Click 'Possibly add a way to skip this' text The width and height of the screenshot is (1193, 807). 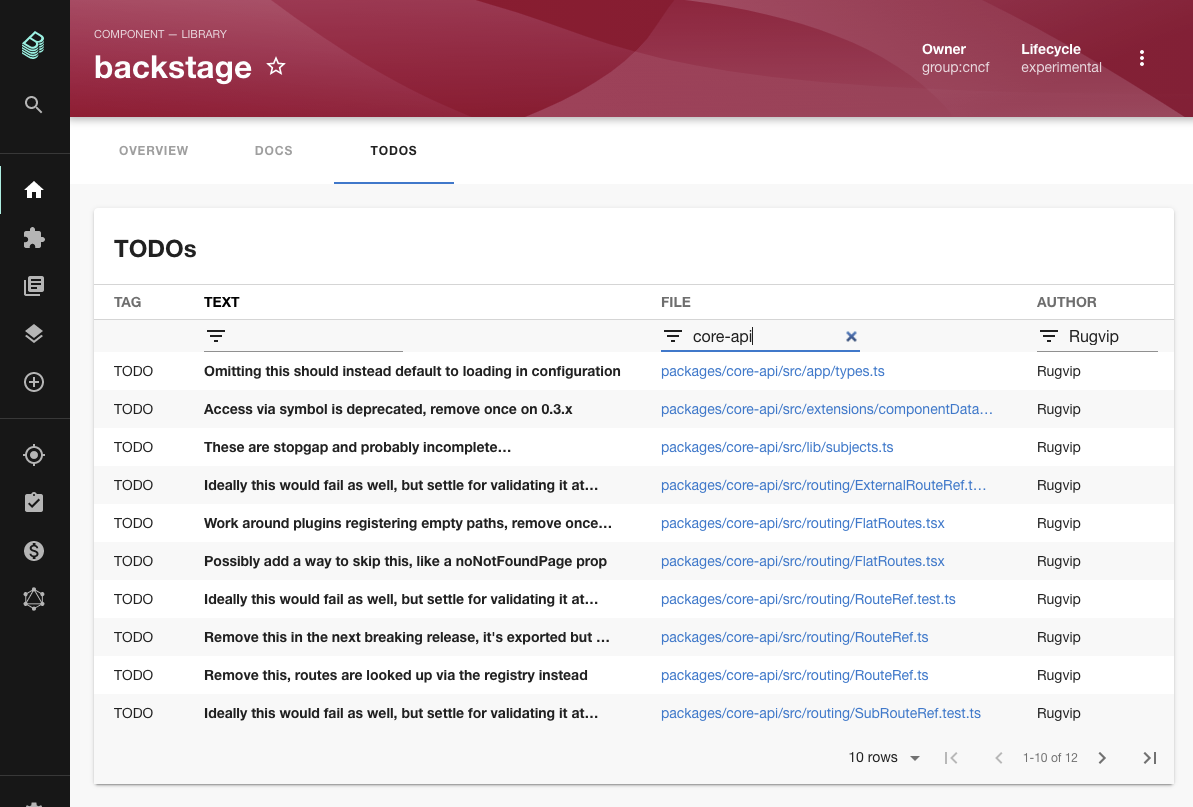(x=406, y=561)
